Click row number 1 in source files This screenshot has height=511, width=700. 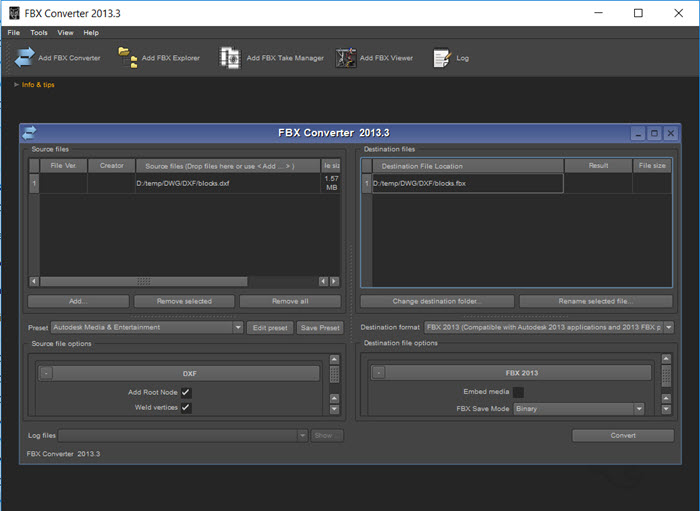34,183
